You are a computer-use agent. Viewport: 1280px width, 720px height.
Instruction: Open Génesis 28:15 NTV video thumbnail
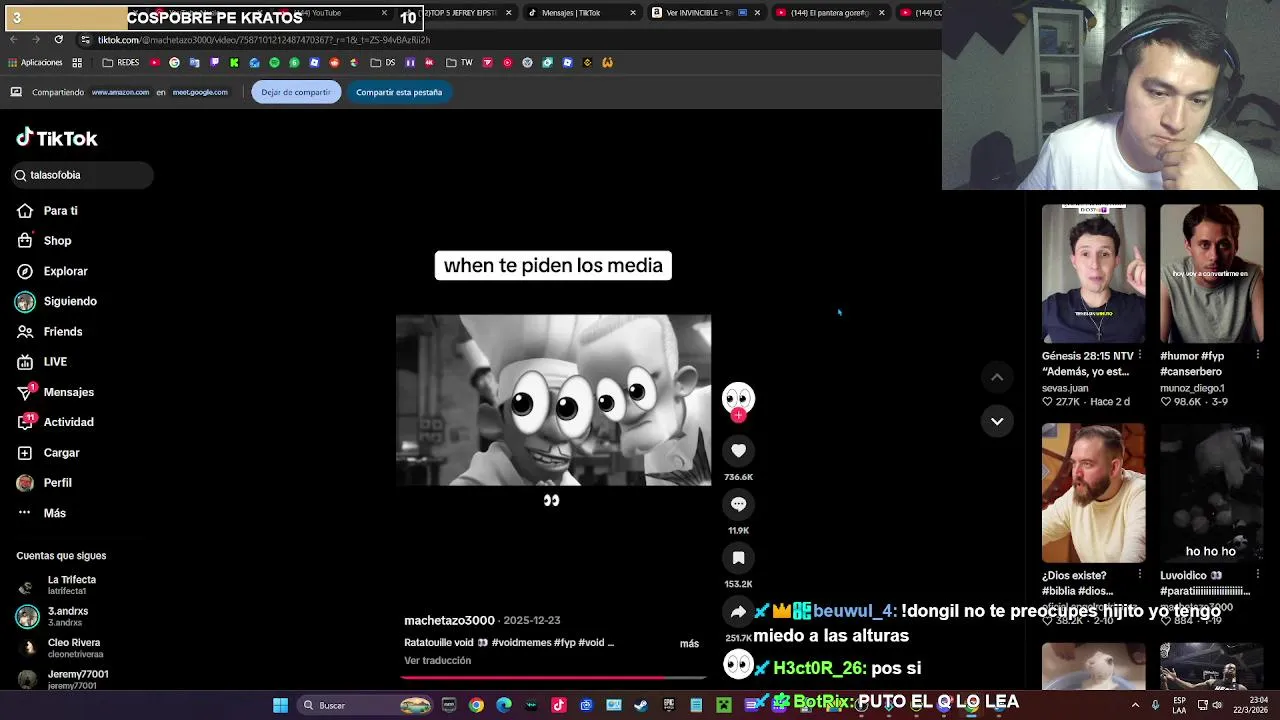[x=1093, y=274]
